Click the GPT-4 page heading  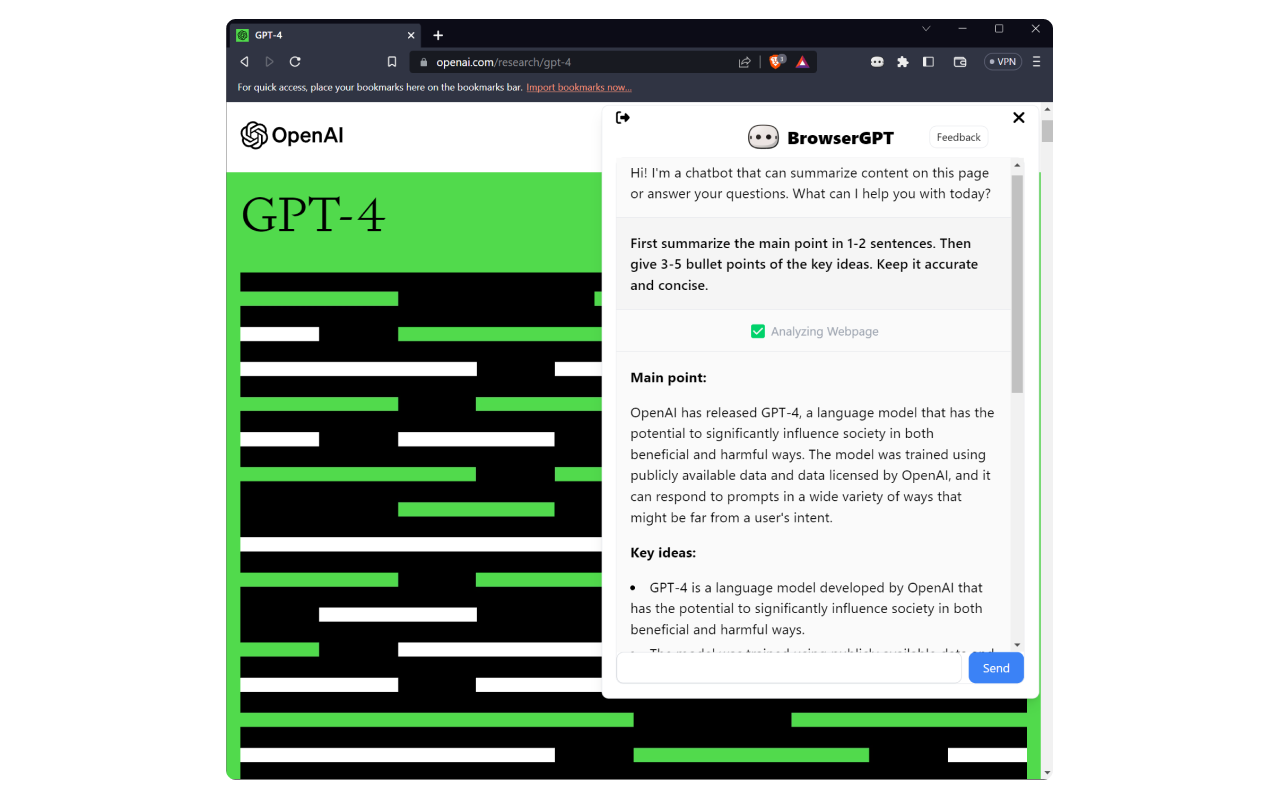313,215
